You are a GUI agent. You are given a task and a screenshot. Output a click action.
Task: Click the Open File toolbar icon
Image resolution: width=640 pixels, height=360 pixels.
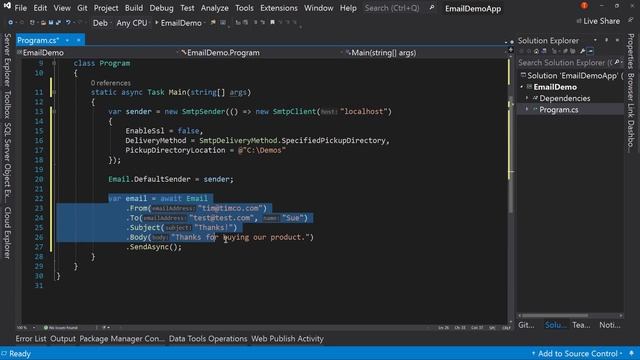click(43, 22)
